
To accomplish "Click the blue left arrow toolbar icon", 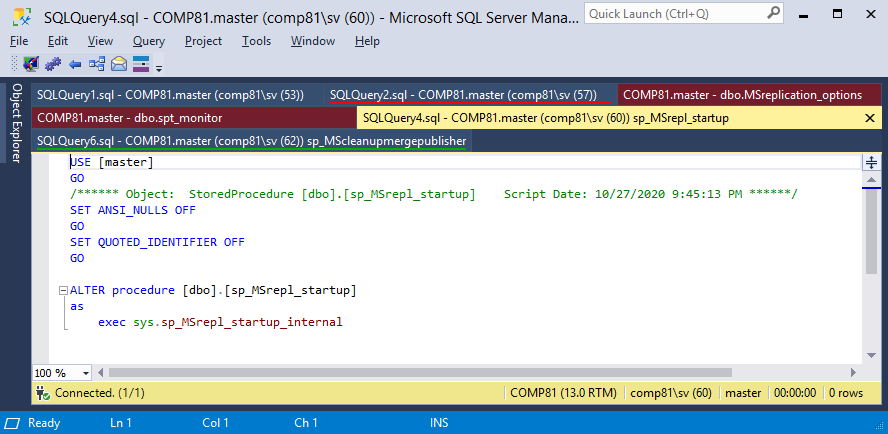I will coord(75,65).
